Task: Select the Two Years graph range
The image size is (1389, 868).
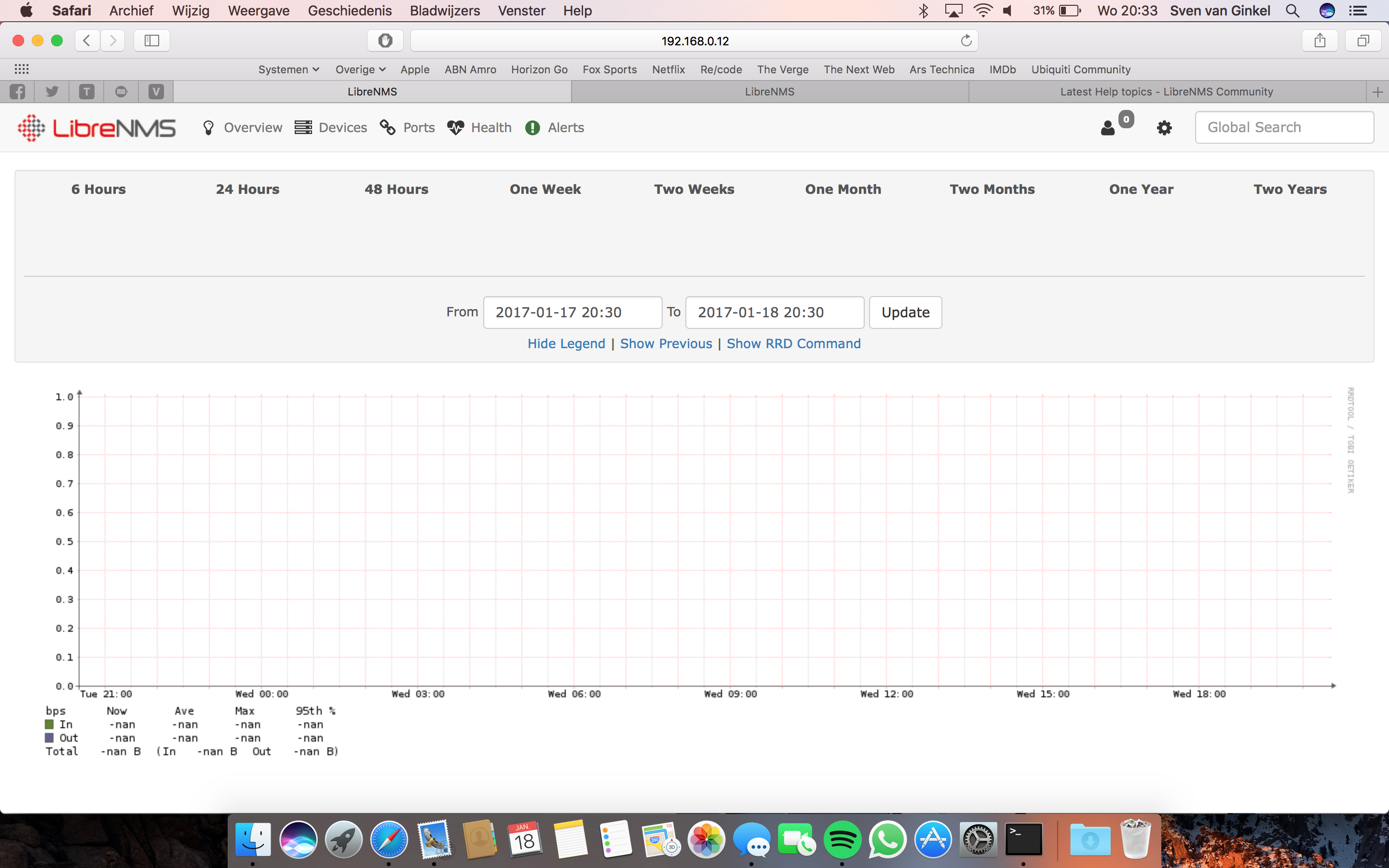Action: click(1290, 190)
